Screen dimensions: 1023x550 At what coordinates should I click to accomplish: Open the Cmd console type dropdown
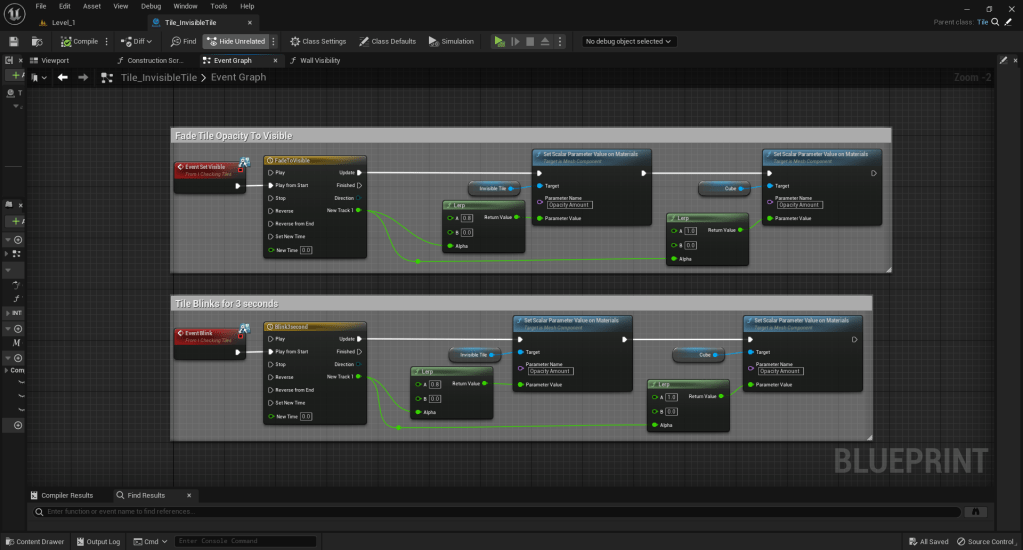(150, 541)
